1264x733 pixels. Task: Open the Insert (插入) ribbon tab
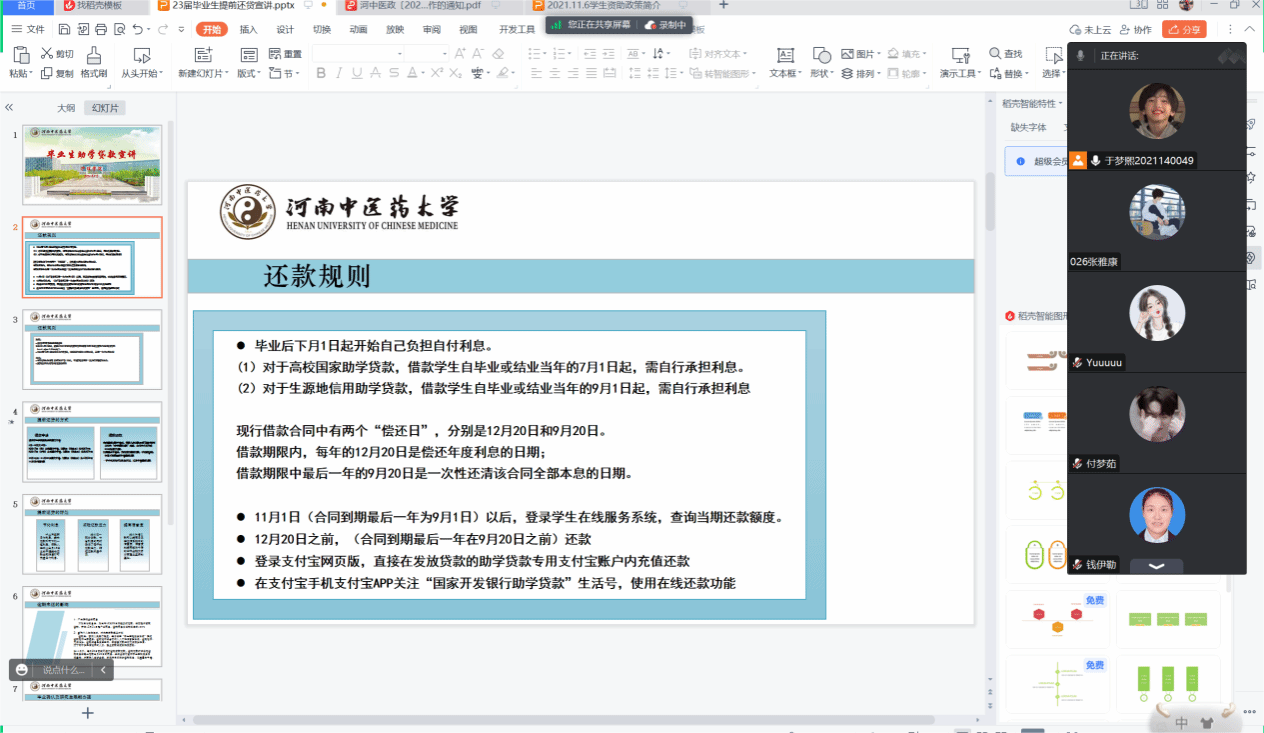(x=248, y=30)
